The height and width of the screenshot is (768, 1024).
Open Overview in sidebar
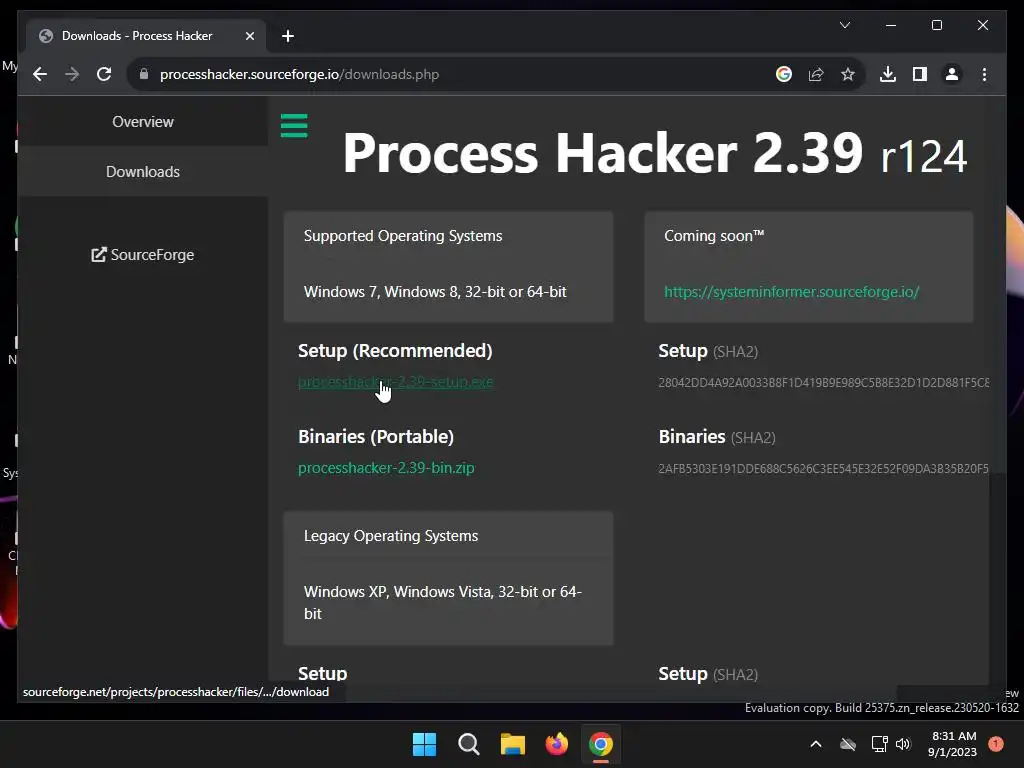(x=143, y=121)
